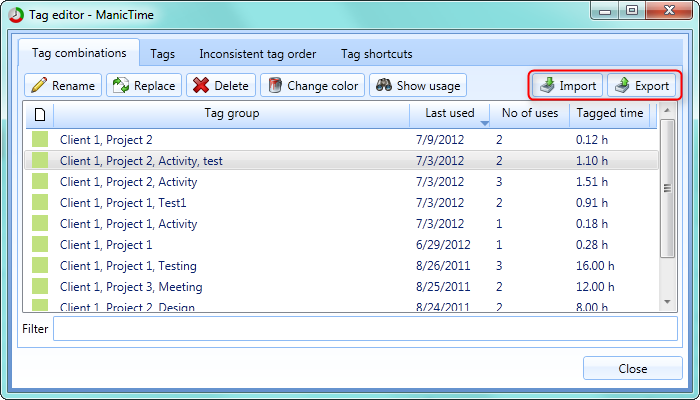This screenshot has height=400, width=700.
Task: Select row Client 1, Project 1, Activity
Action: 342,224
